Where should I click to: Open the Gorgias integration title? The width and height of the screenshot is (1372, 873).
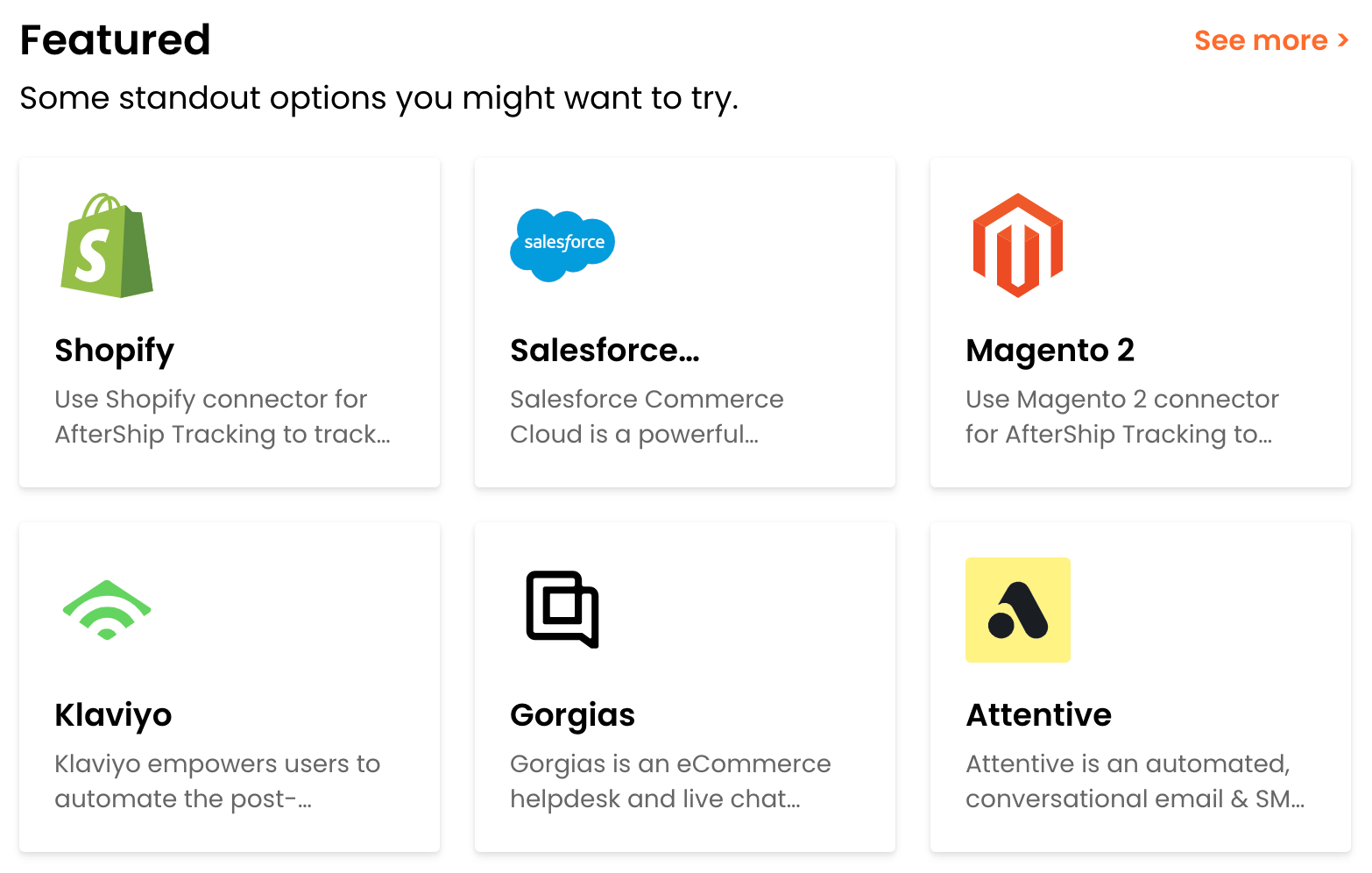(x=572, y=715)
